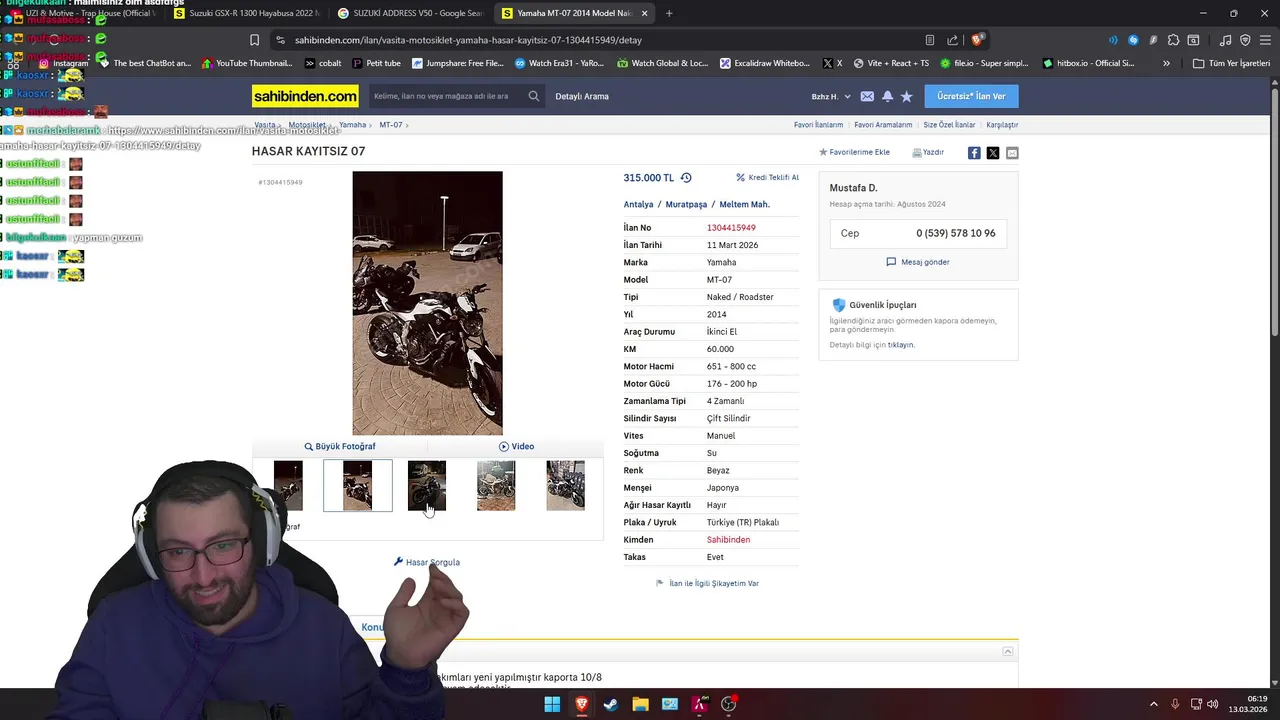Open notifications bell icon
The height and width of the screenshot is (720, 1280).
(x=887, y=96)
